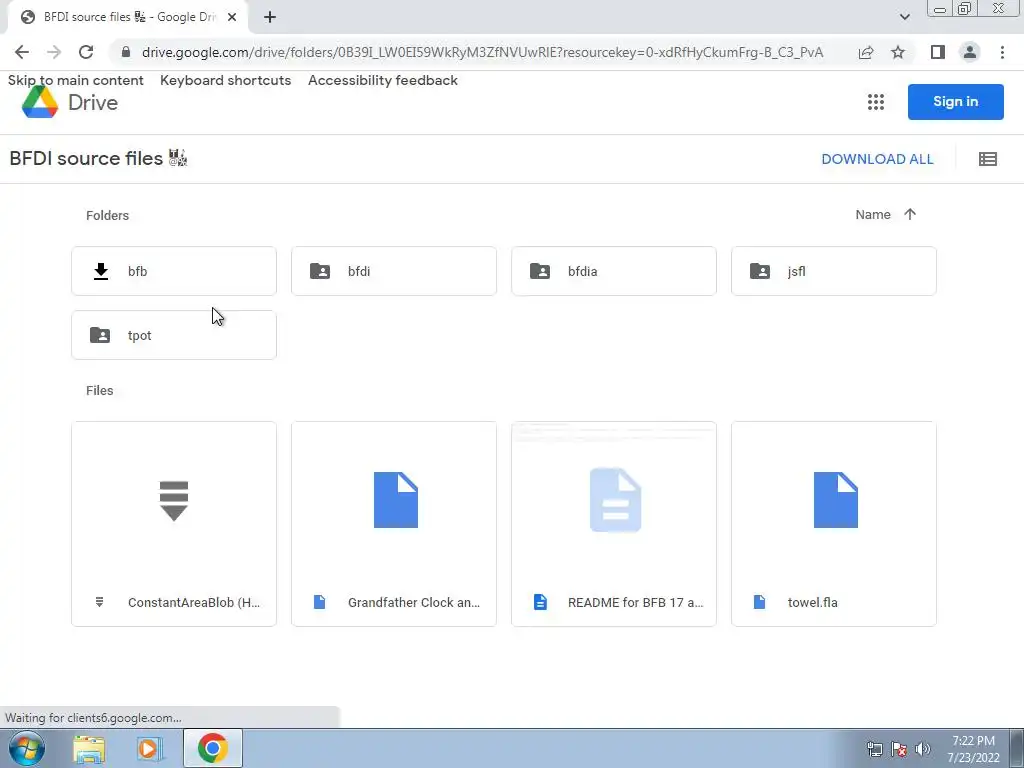Click the address bar URL
Image resolution: width=1024 pixels, height=768 pixels.
click(x=483, y=52)
